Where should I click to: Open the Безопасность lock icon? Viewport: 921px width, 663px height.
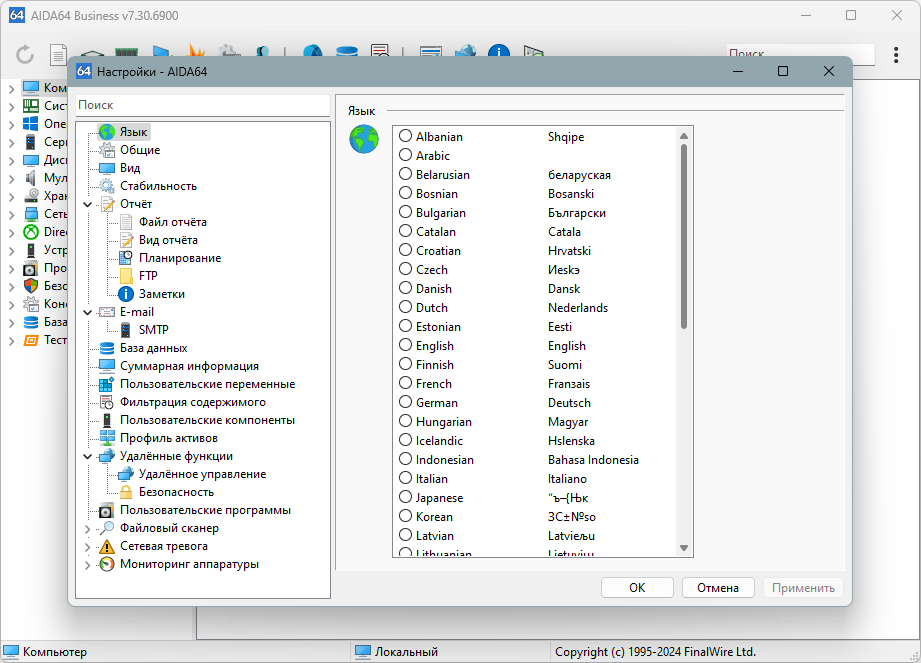pyautogui.click(x=126, y=492)
